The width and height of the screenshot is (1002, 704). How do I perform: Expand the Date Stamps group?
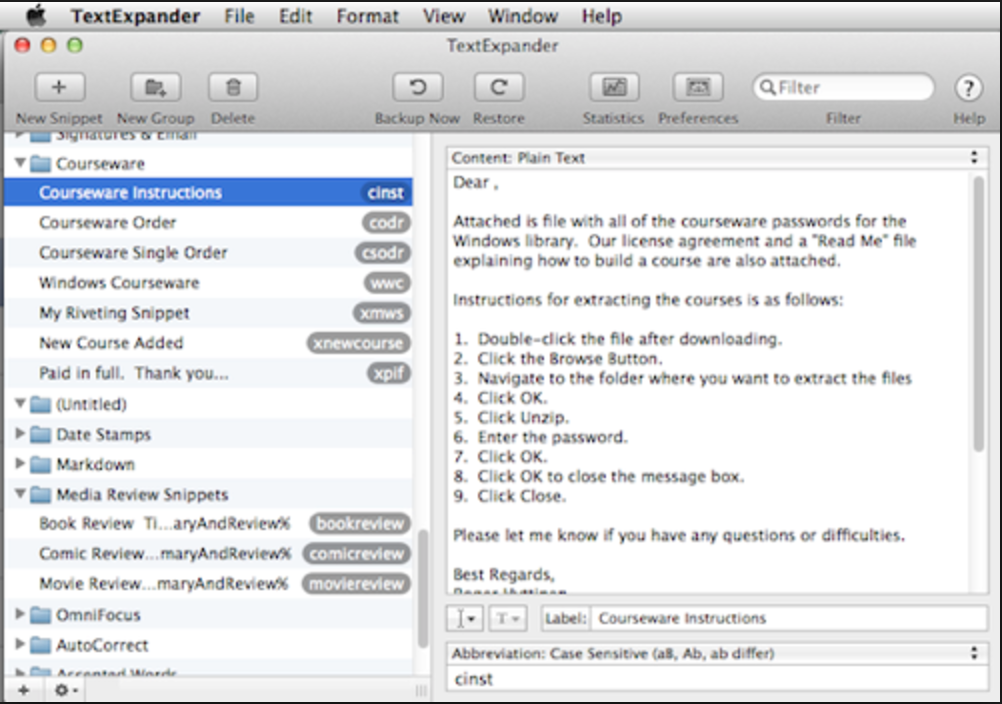(20, 434)
